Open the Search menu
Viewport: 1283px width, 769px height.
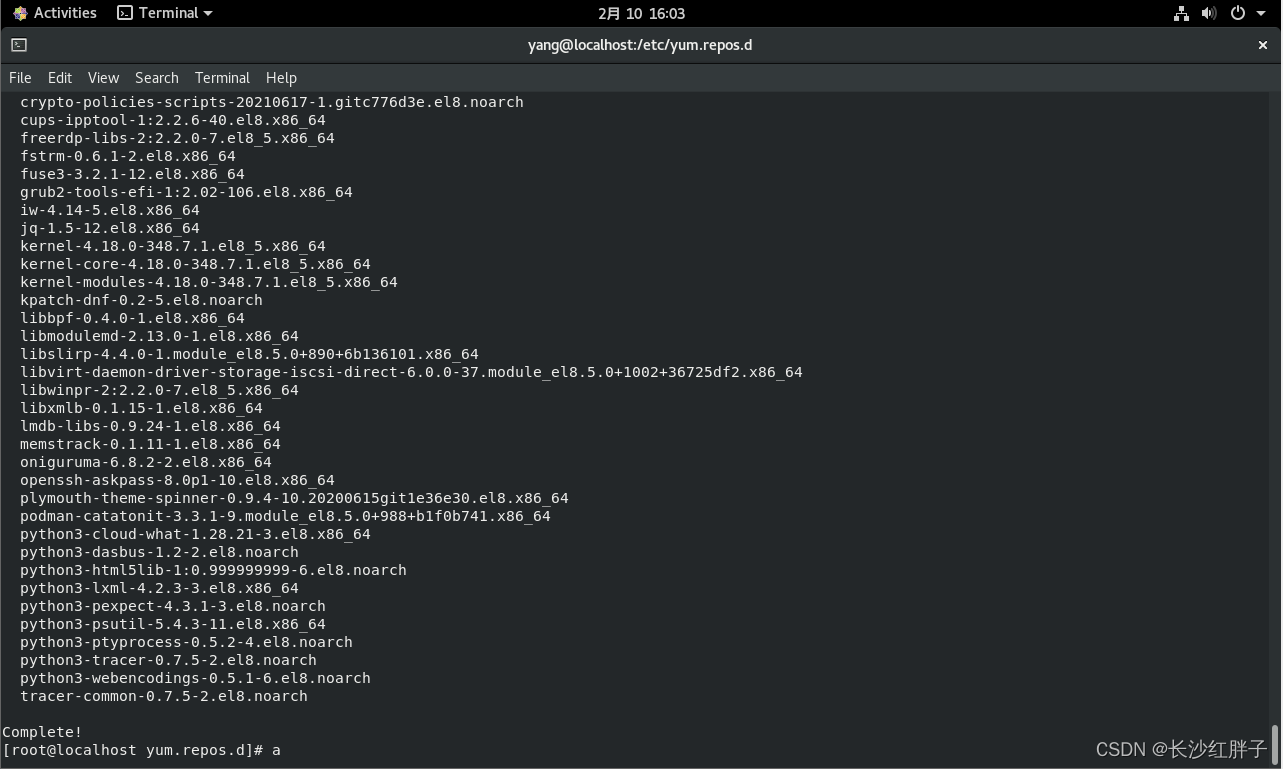tap(157, 78)
